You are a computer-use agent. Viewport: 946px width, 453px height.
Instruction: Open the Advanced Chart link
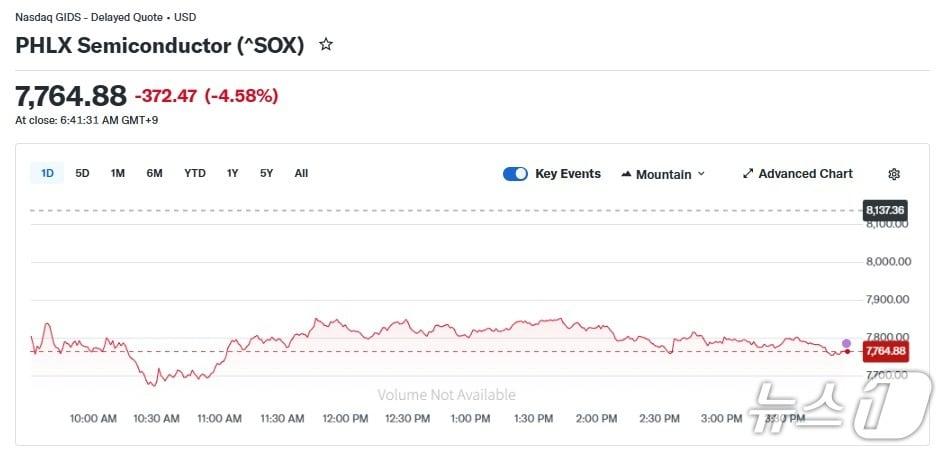pyautogui.click(x=805, y=174)
